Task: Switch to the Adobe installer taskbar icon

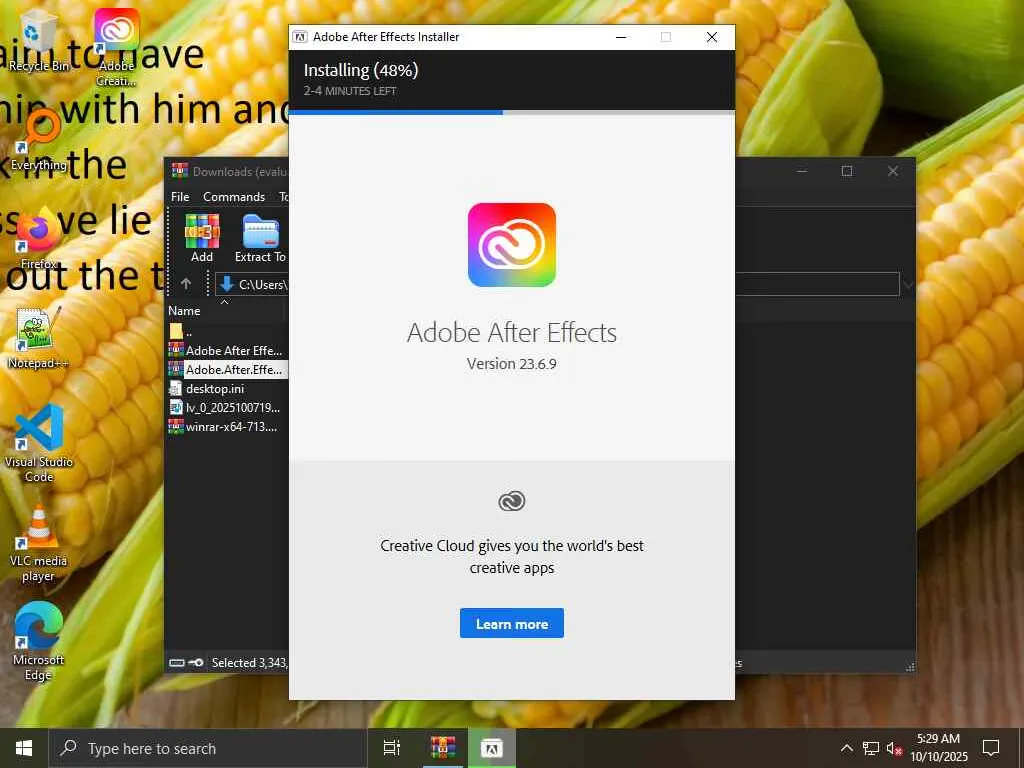Action: point(492,748)
